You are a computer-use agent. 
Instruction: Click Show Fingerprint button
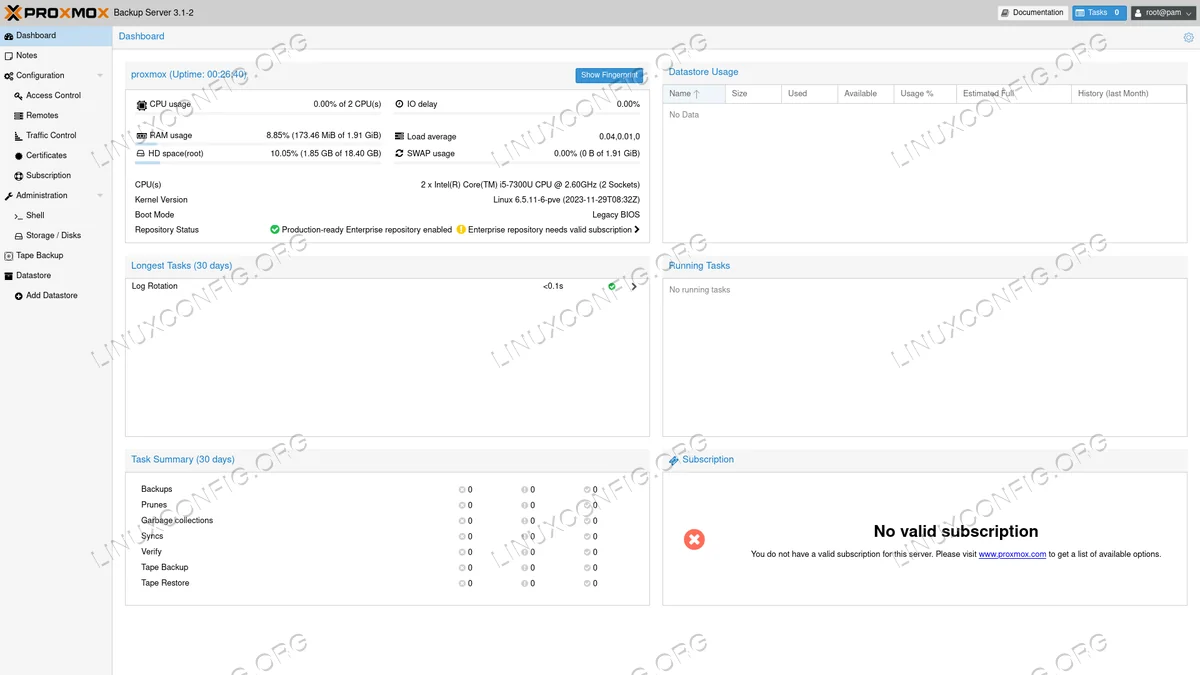tap(609, 75)
